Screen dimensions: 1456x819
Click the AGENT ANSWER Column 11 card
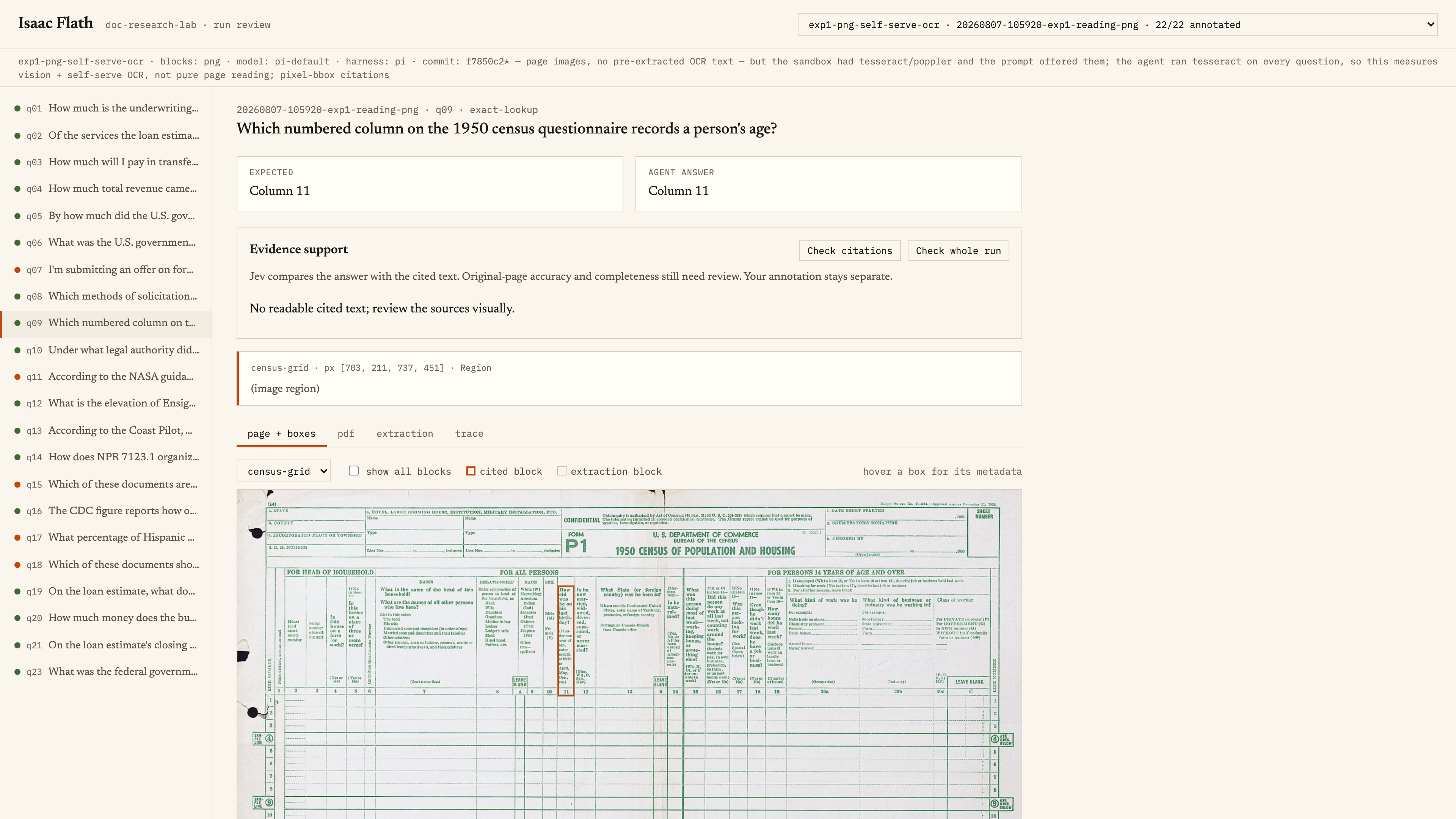point(828,184)
